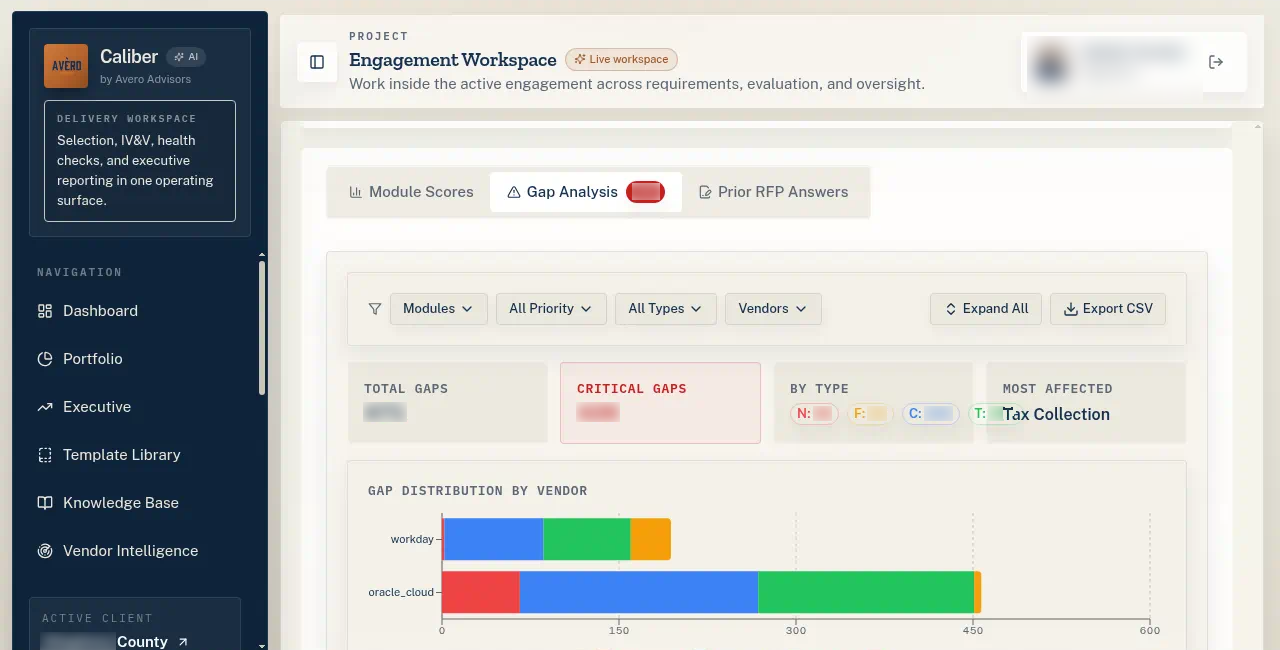Click the Template Library dashed-square icon

(45, 455)
